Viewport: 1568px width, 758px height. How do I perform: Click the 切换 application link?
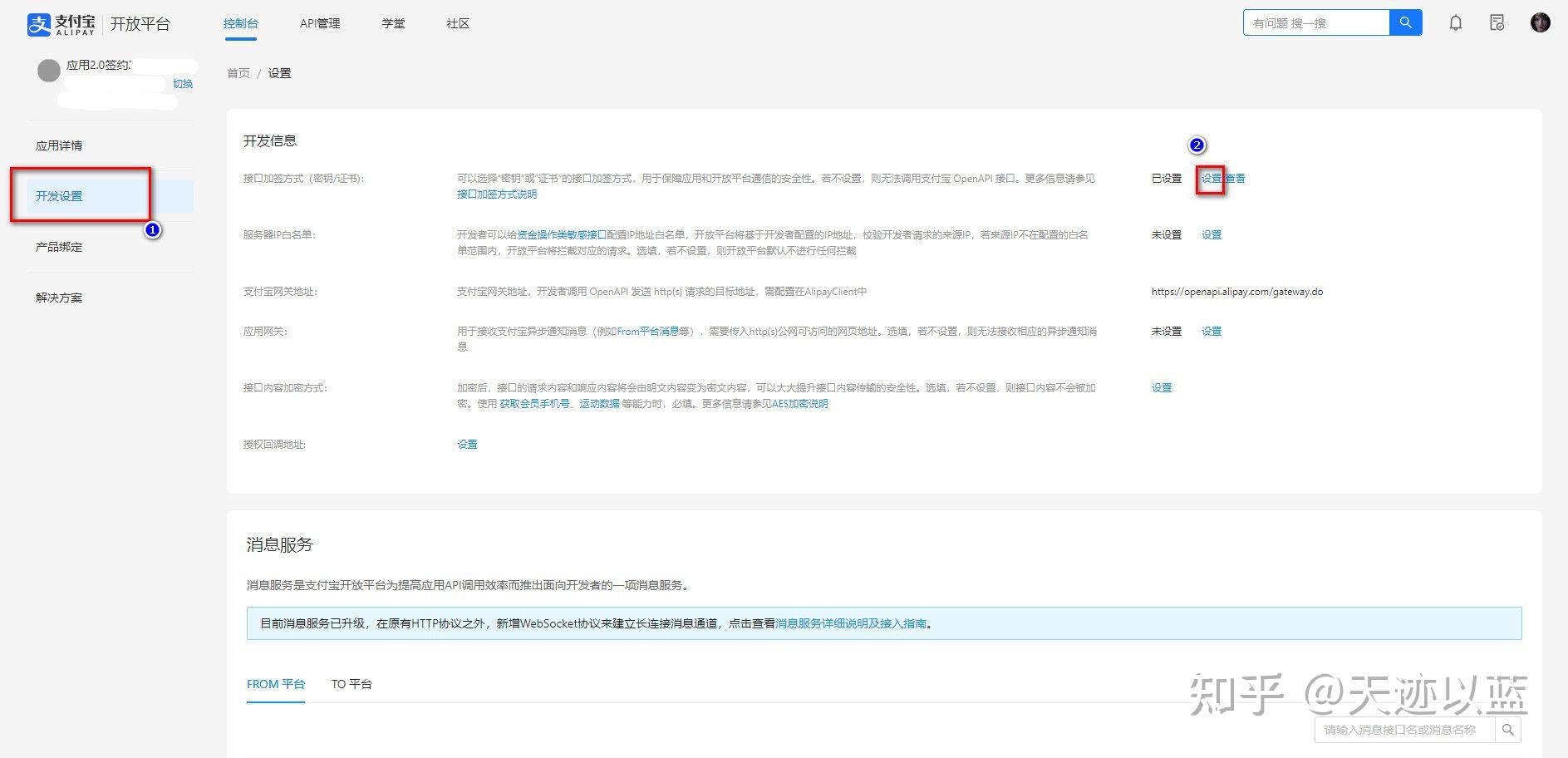point(183,84)
